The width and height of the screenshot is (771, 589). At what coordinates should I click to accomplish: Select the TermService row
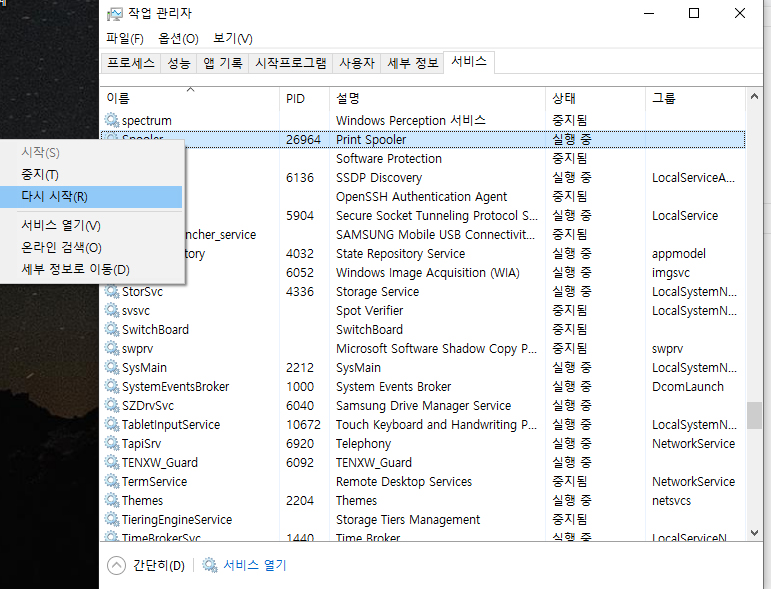coord(423,481)
